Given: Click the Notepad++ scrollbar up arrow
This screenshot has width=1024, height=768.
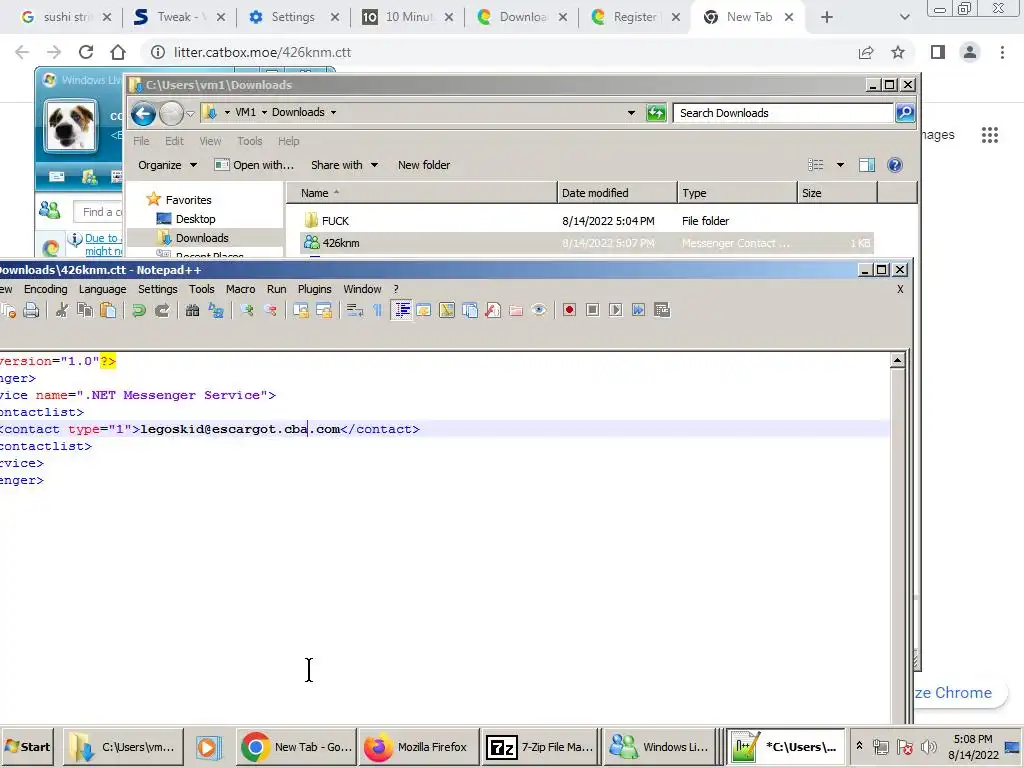Looking at the screenshot, I should 897,360.
